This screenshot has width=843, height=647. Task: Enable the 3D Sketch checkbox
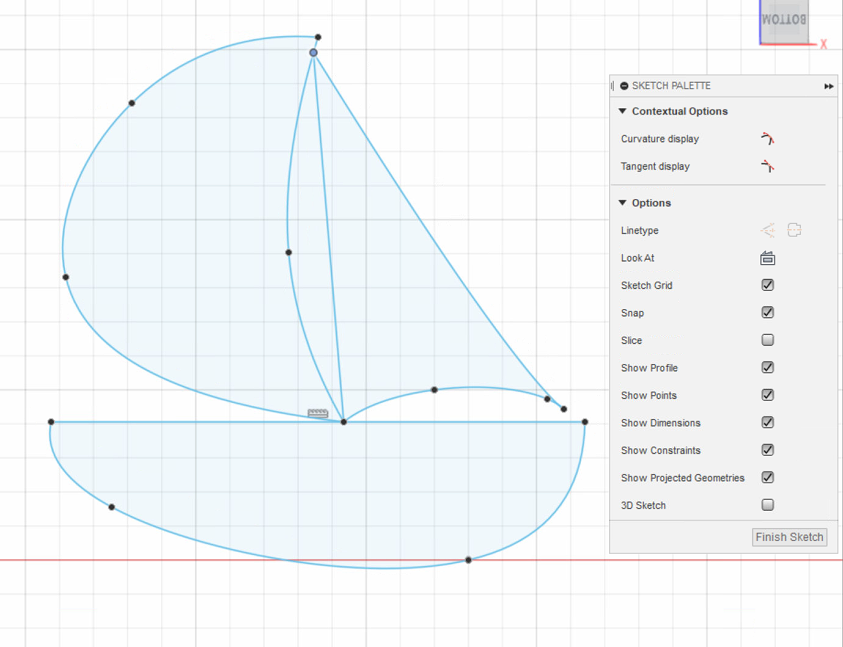(x=768, y=504)
